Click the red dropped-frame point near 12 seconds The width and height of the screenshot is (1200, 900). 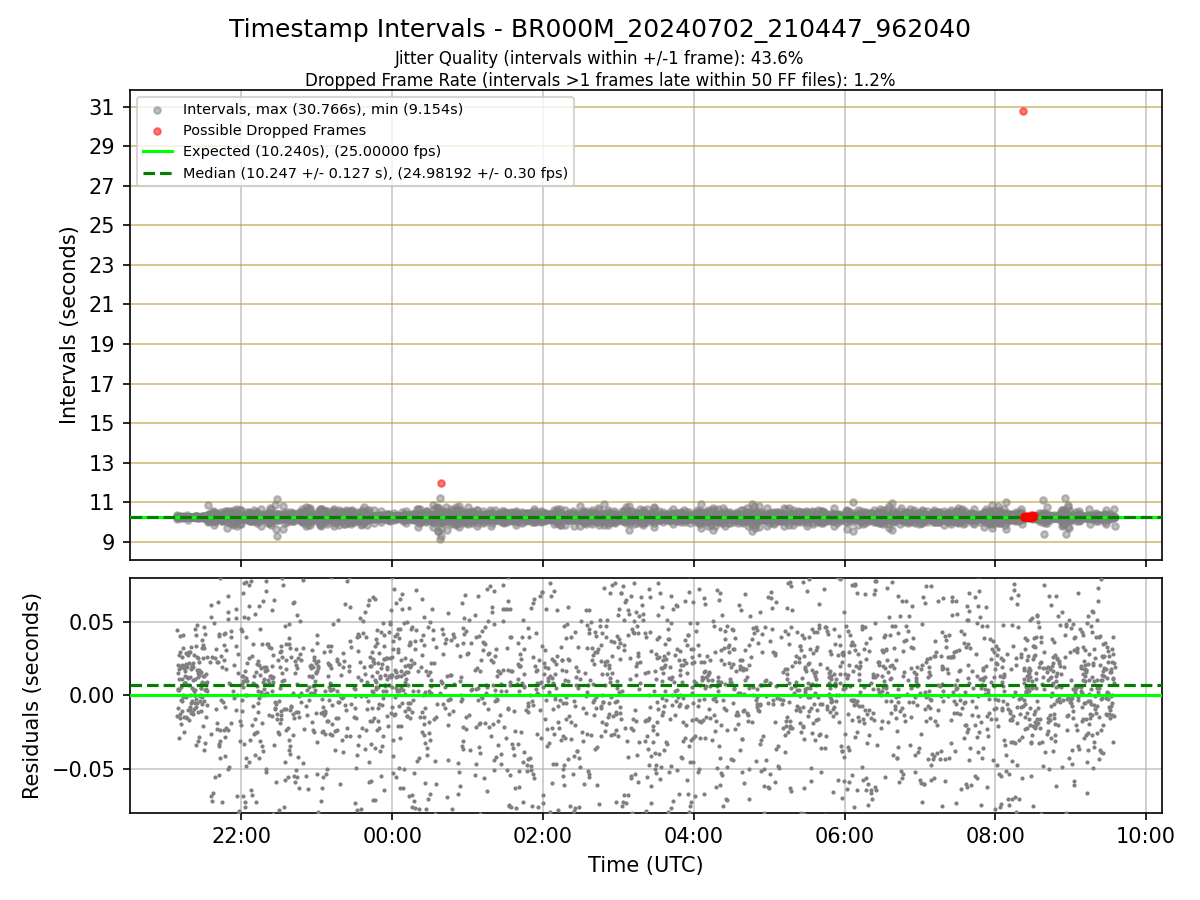[x=441, y=483]
